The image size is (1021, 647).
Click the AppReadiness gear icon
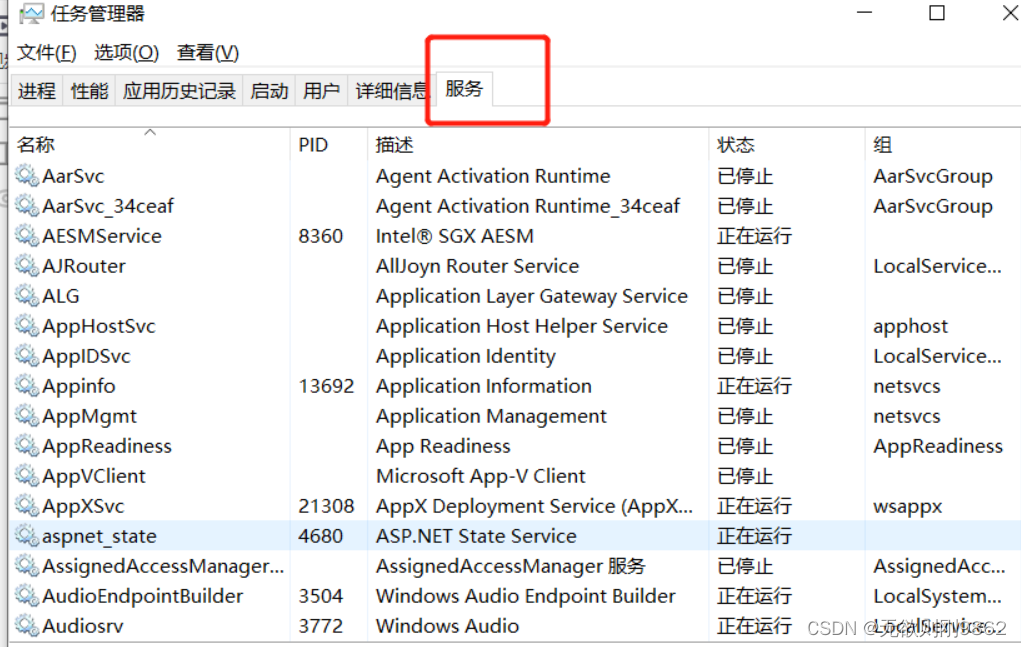click(27, 446)
